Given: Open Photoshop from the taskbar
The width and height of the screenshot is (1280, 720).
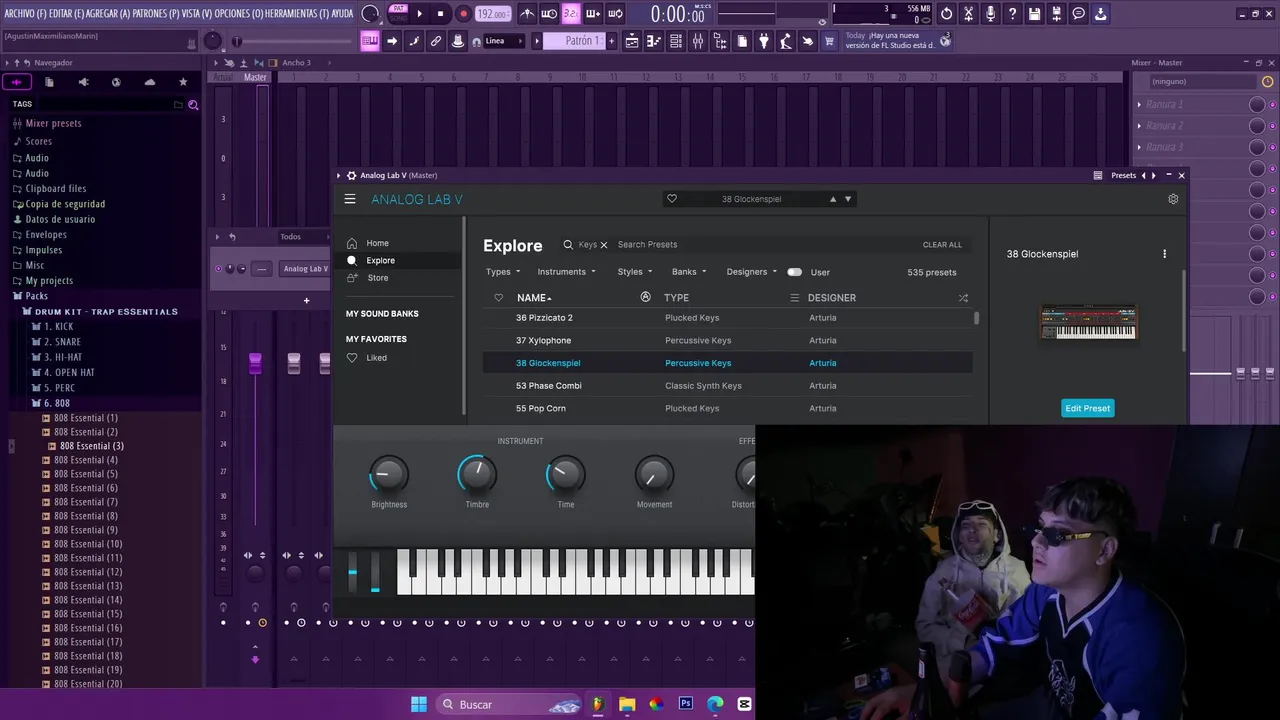Looking at the screenshot, I should click(686, 704).
